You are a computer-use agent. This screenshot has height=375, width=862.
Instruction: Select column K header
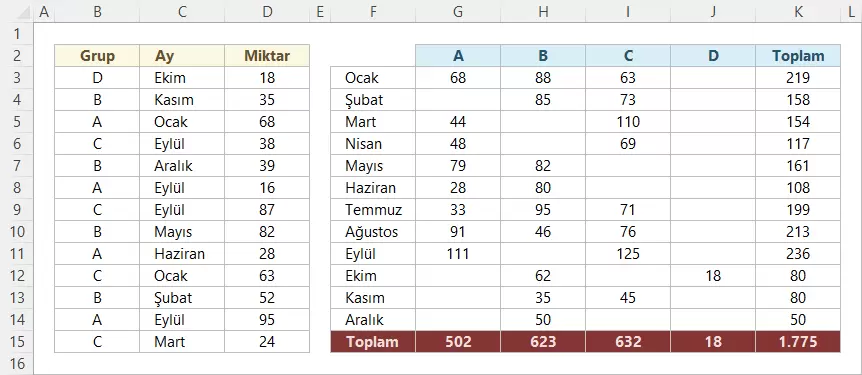point(798,12)
